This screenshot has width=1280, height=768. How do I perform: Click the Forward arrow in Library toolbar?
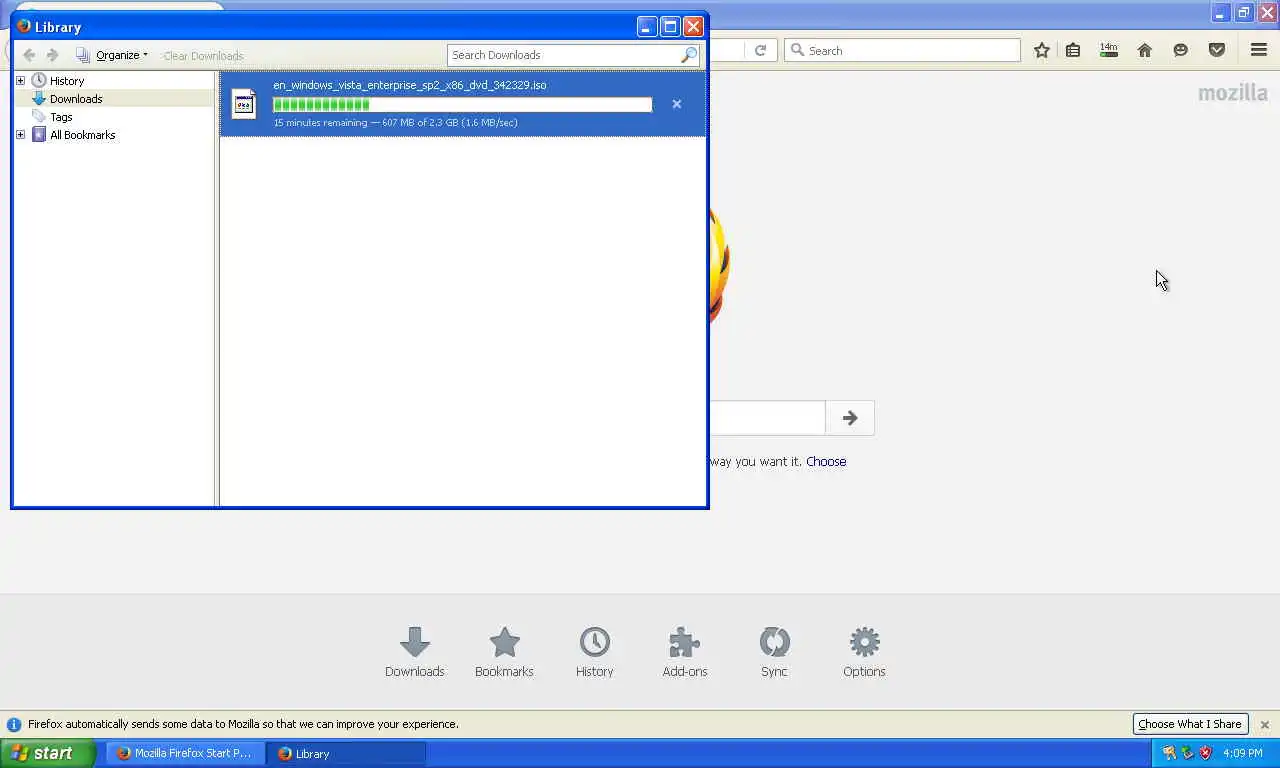pos(53,55)
